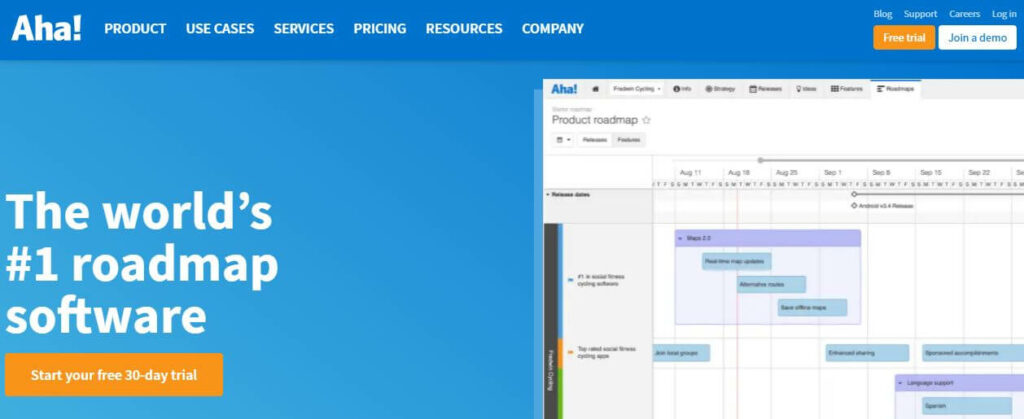The image size is (1024, 419).
Task: Select the Roadmaps tab
Action: (895, 89)
